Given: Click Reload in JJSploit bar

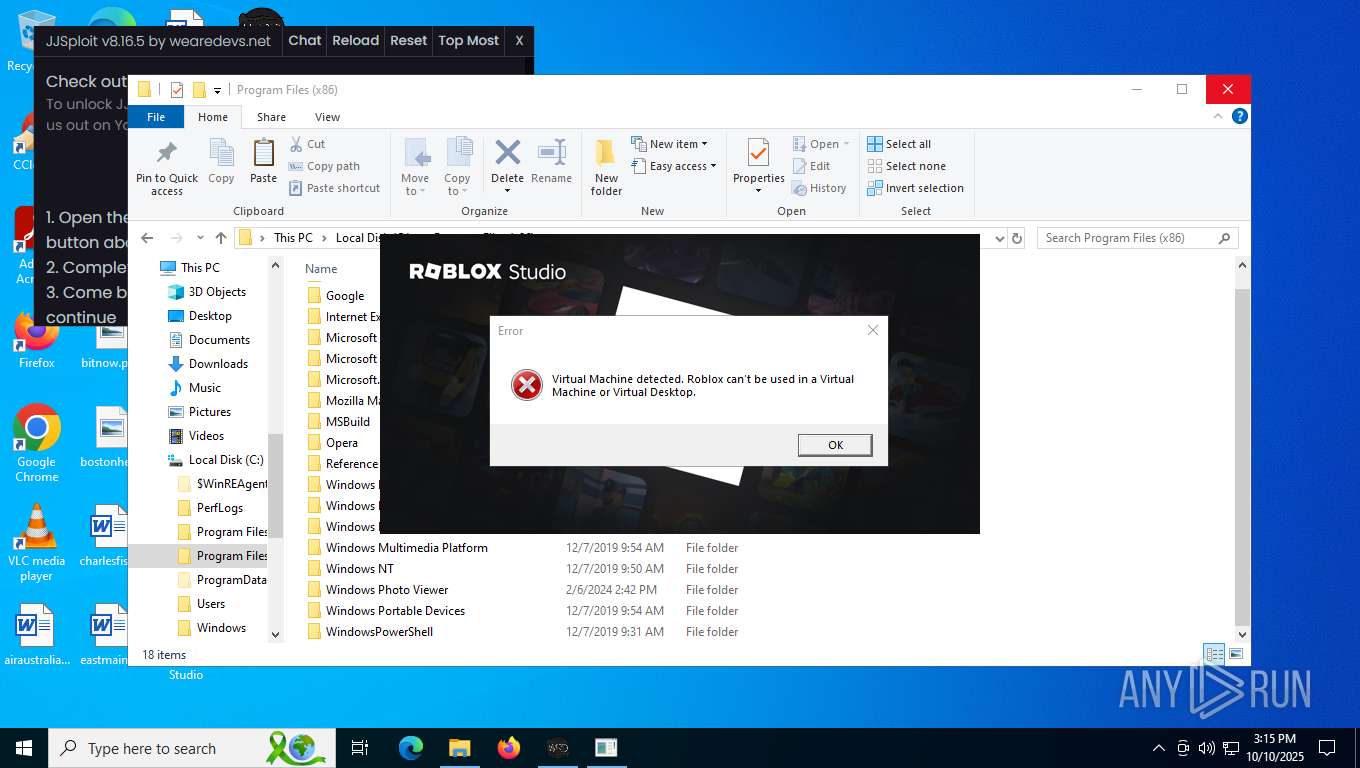Looking at the screenshot, I should coord(356,41).
